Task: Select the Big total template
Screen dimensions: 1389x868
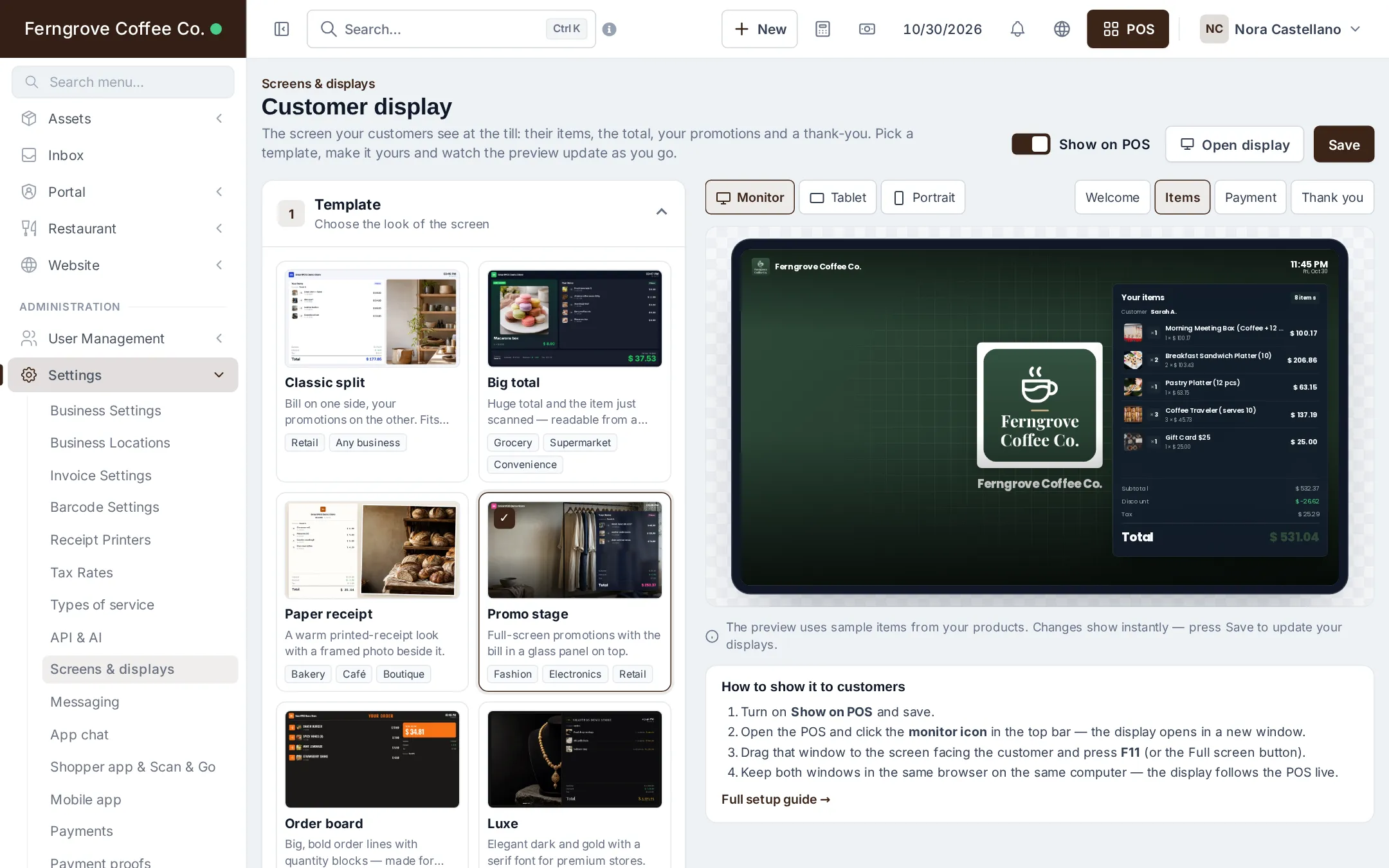Action: point(574,372)
